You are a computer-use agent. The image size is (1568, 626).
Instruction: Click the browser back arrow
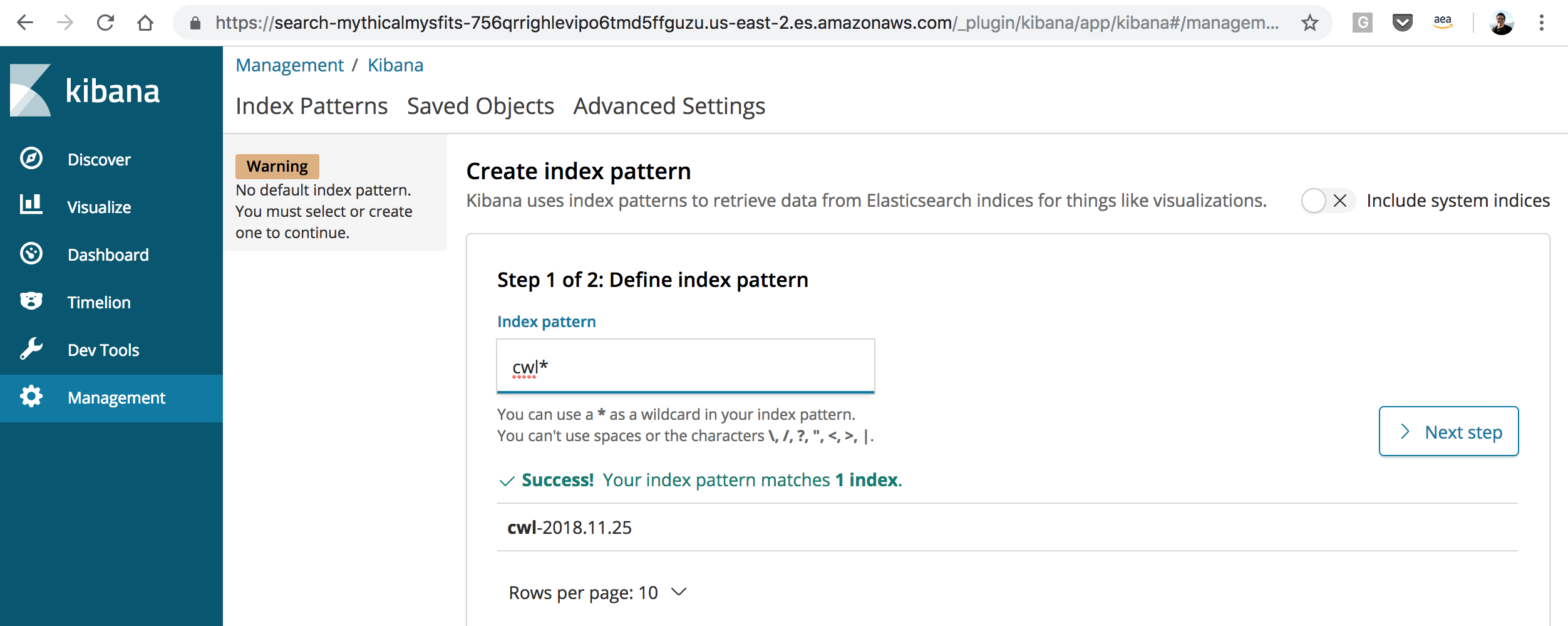25,23
